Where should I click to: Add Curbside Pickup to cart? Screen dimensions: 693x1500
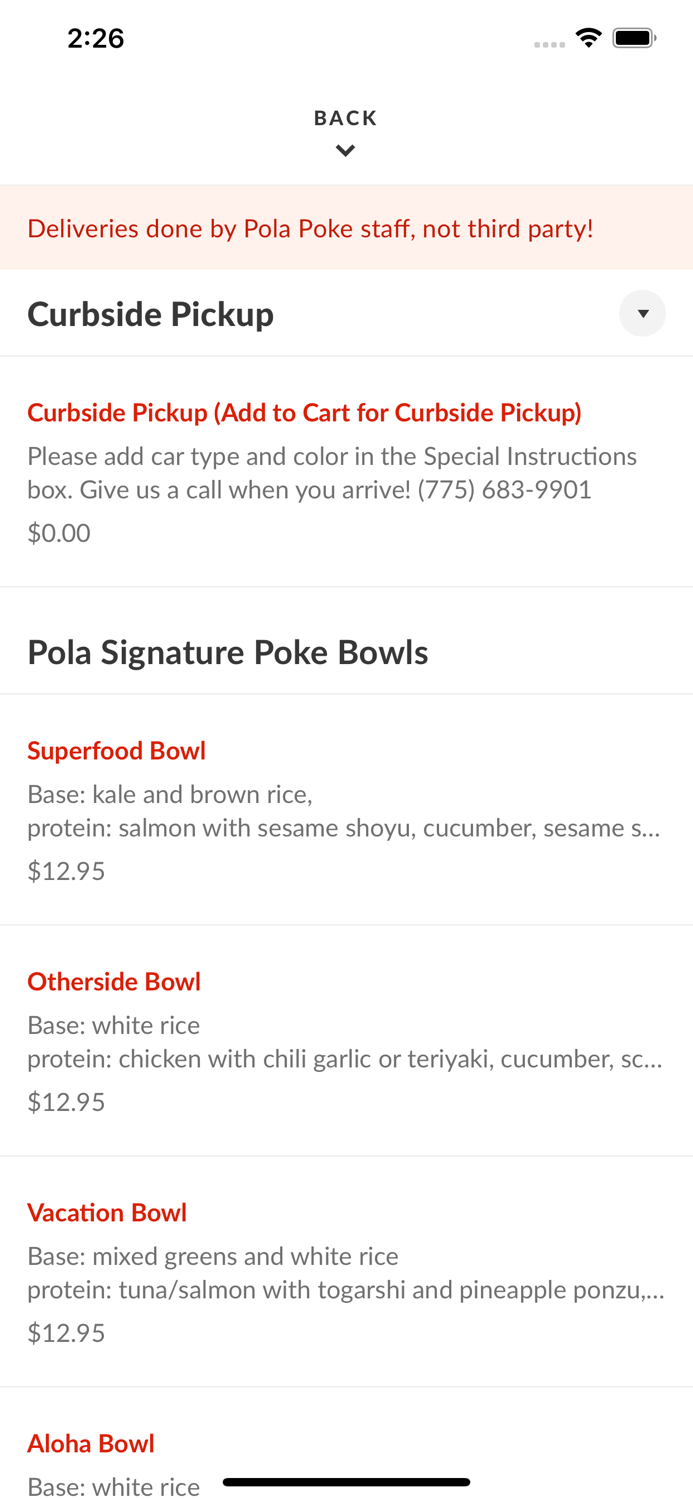click(x=304, y=412)
